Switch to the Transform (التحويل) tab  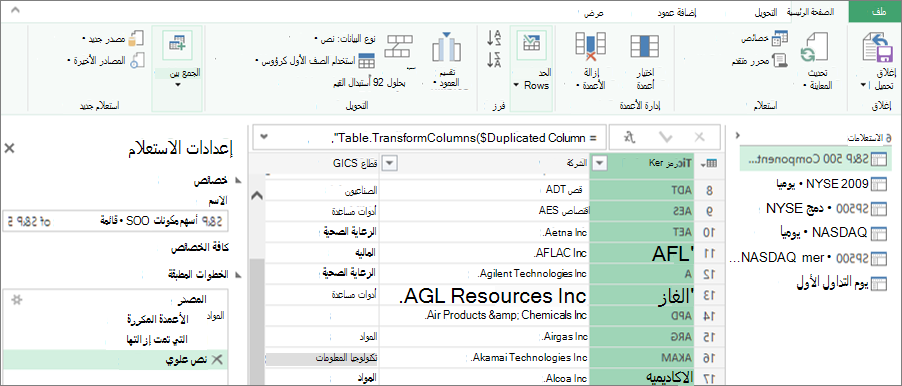click(x=765, y=12)
